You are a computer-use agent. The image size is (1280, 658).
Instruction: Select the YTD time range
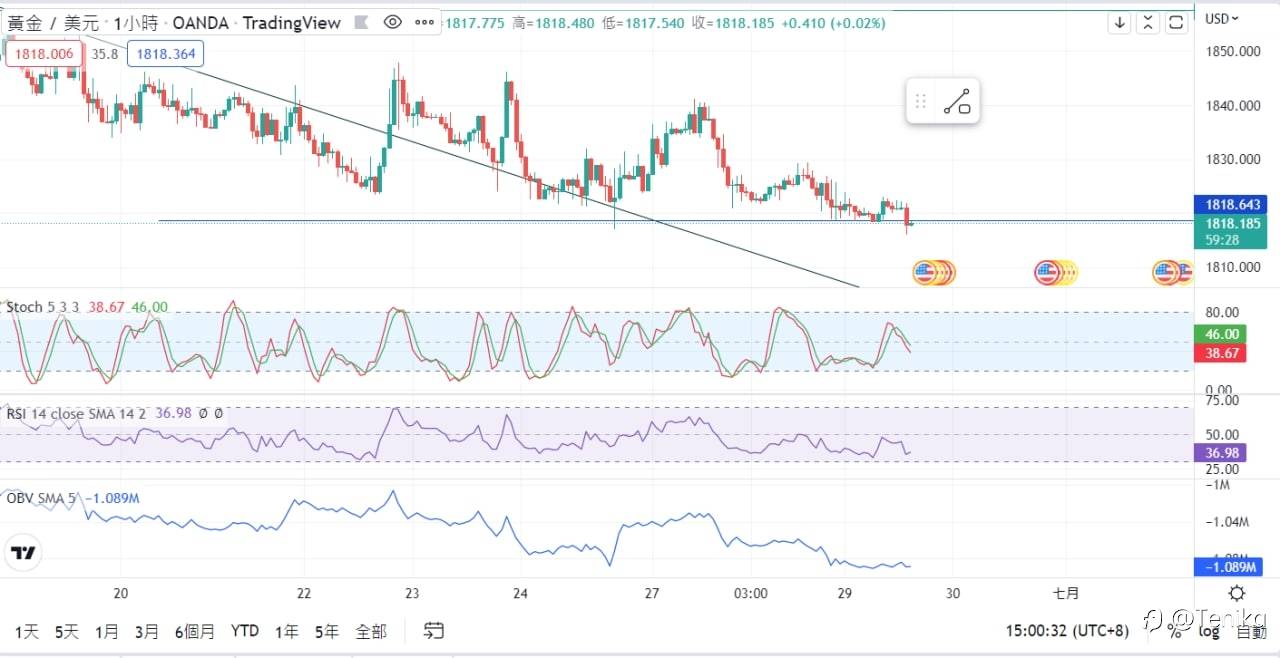(245, 631)
